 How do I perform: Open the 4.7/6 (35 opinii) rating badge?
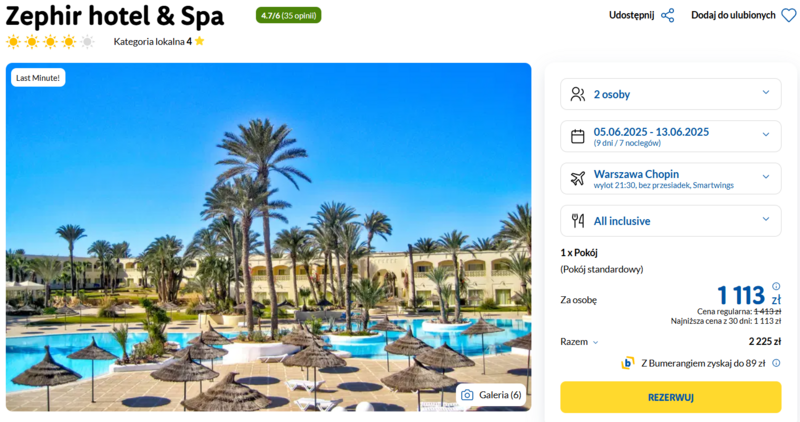[x=288, y=15]
